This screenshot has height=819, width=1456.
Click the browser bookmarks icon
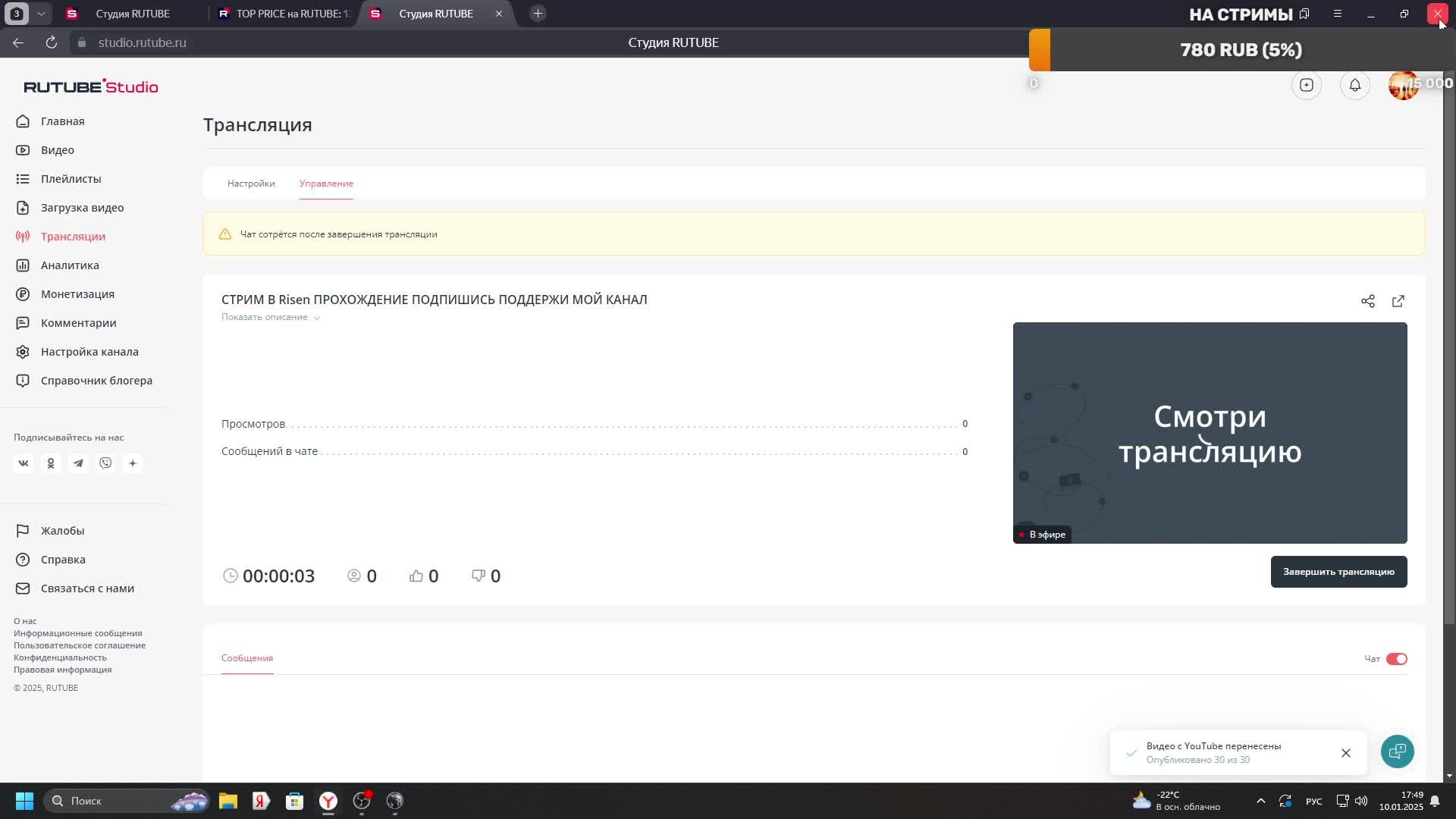click(x=1304, y=14)
